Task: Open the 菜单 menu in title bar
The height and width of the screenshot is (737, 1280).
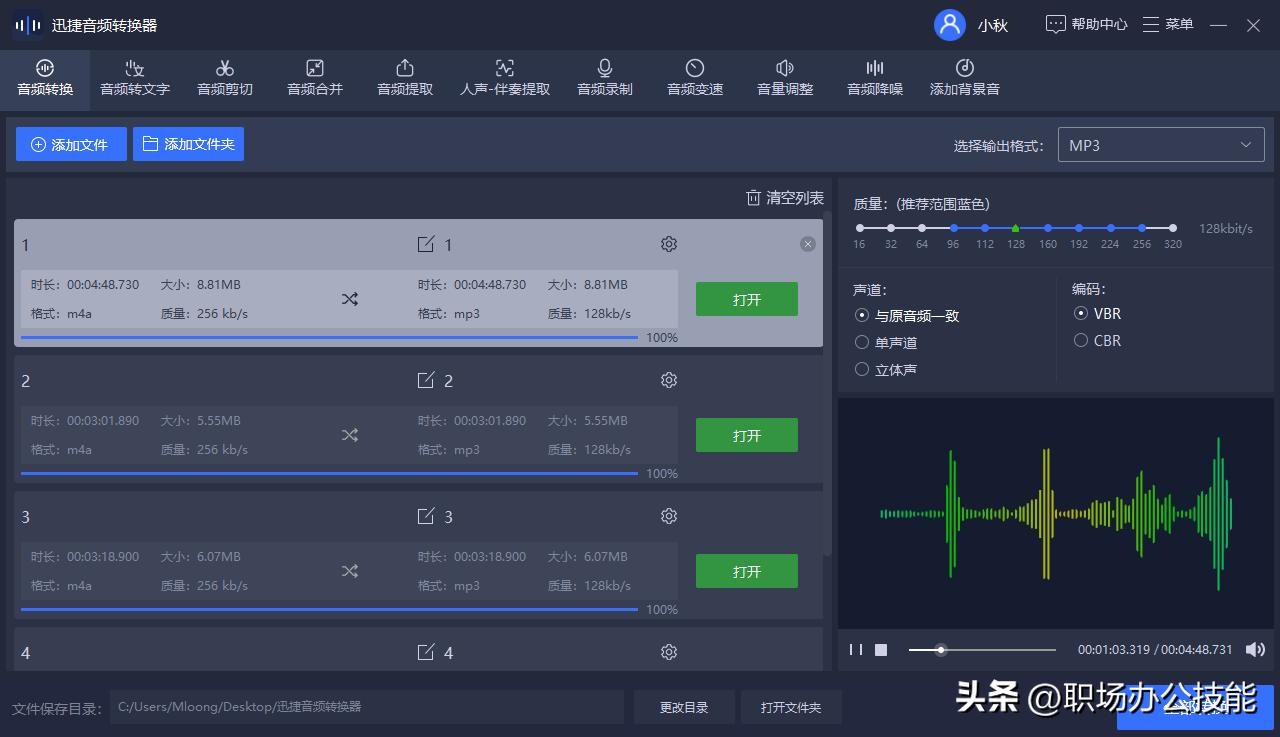Action: (x=1168, y=24)
